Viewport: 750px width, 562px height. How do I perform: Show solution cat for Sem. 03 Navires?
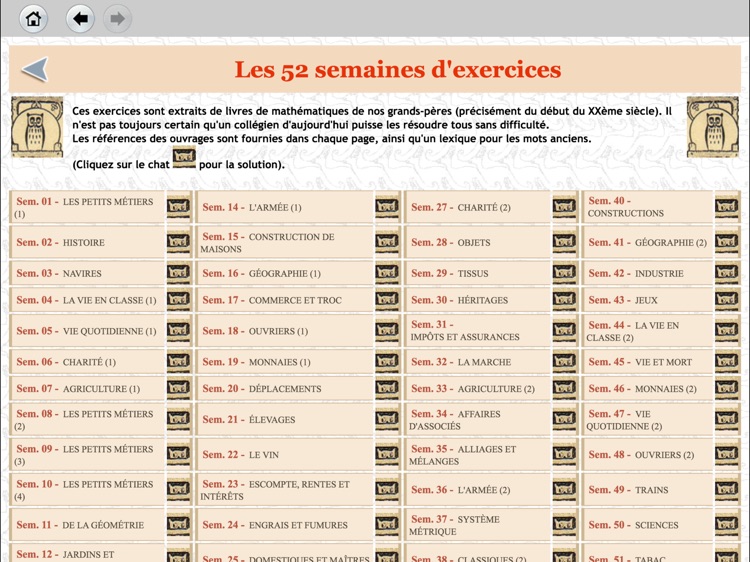pyautogui.click(x=179, y=273)
